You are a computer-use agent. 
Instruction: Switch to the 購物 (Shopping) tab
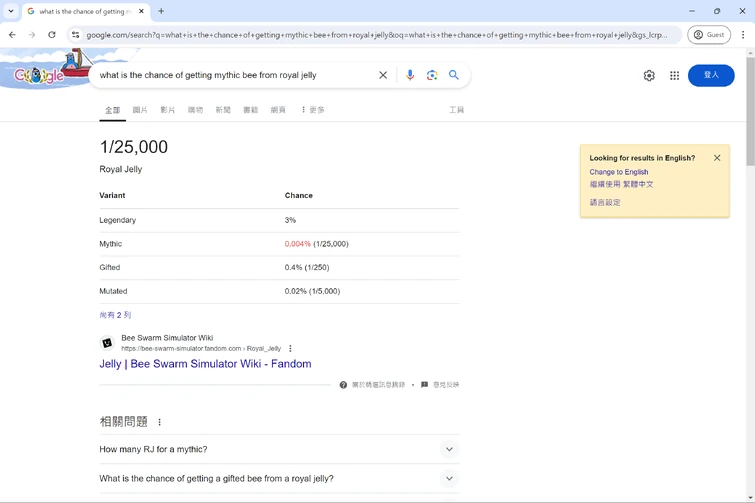195,110
